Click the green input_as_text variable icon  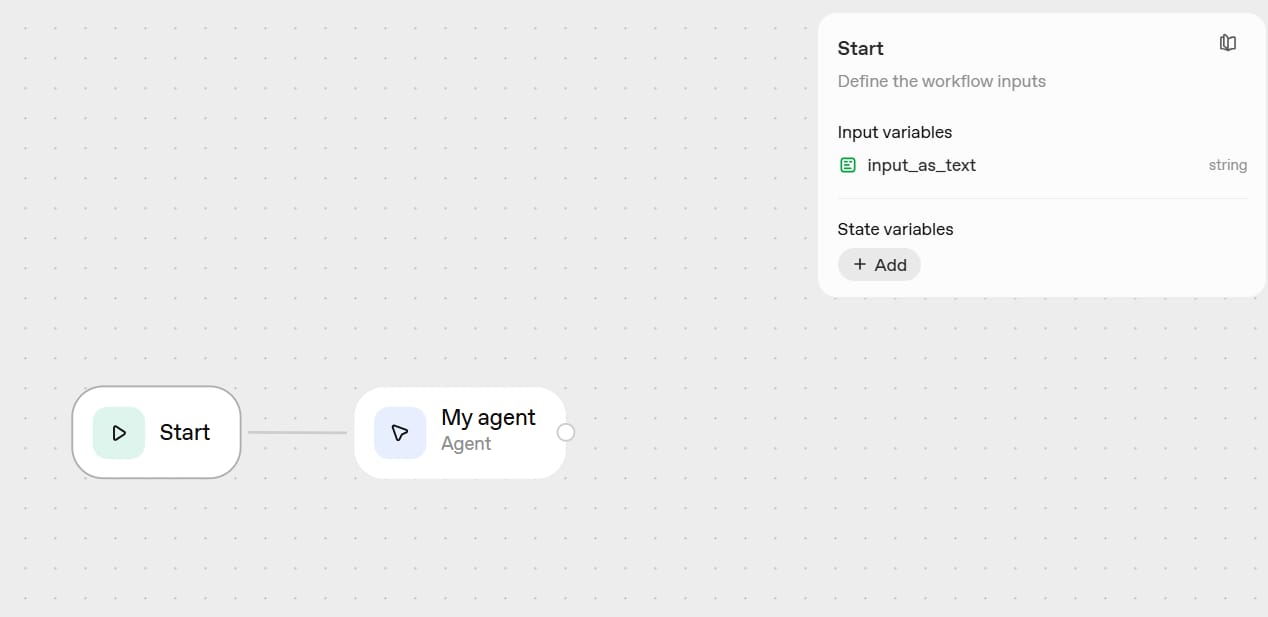pyautogui.click(x=848, y=165)
